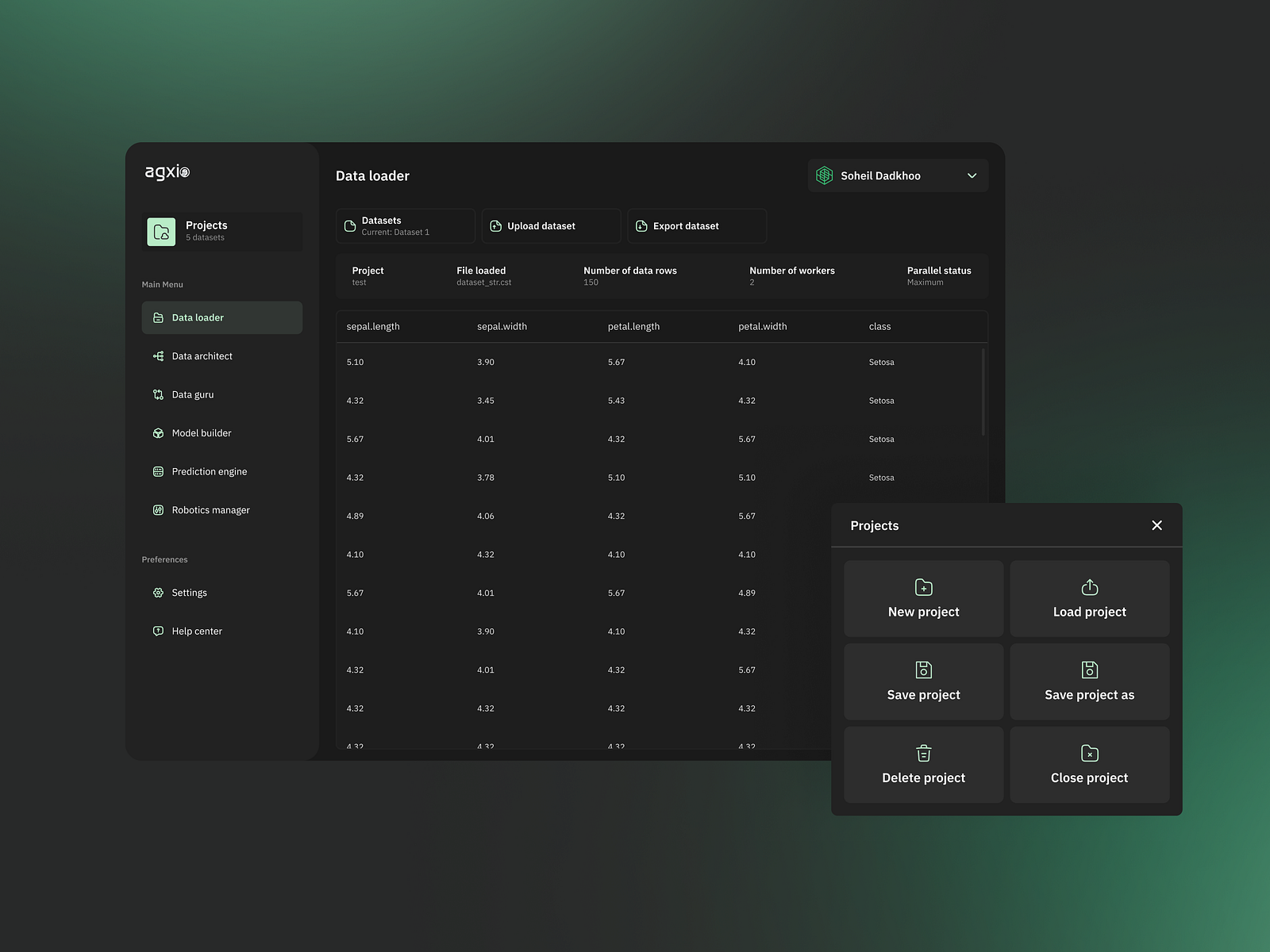Select the New project icon in Projects dialog
This screenshot has height=952, width=1270.
pyautogui.click(x=923, y=587)
